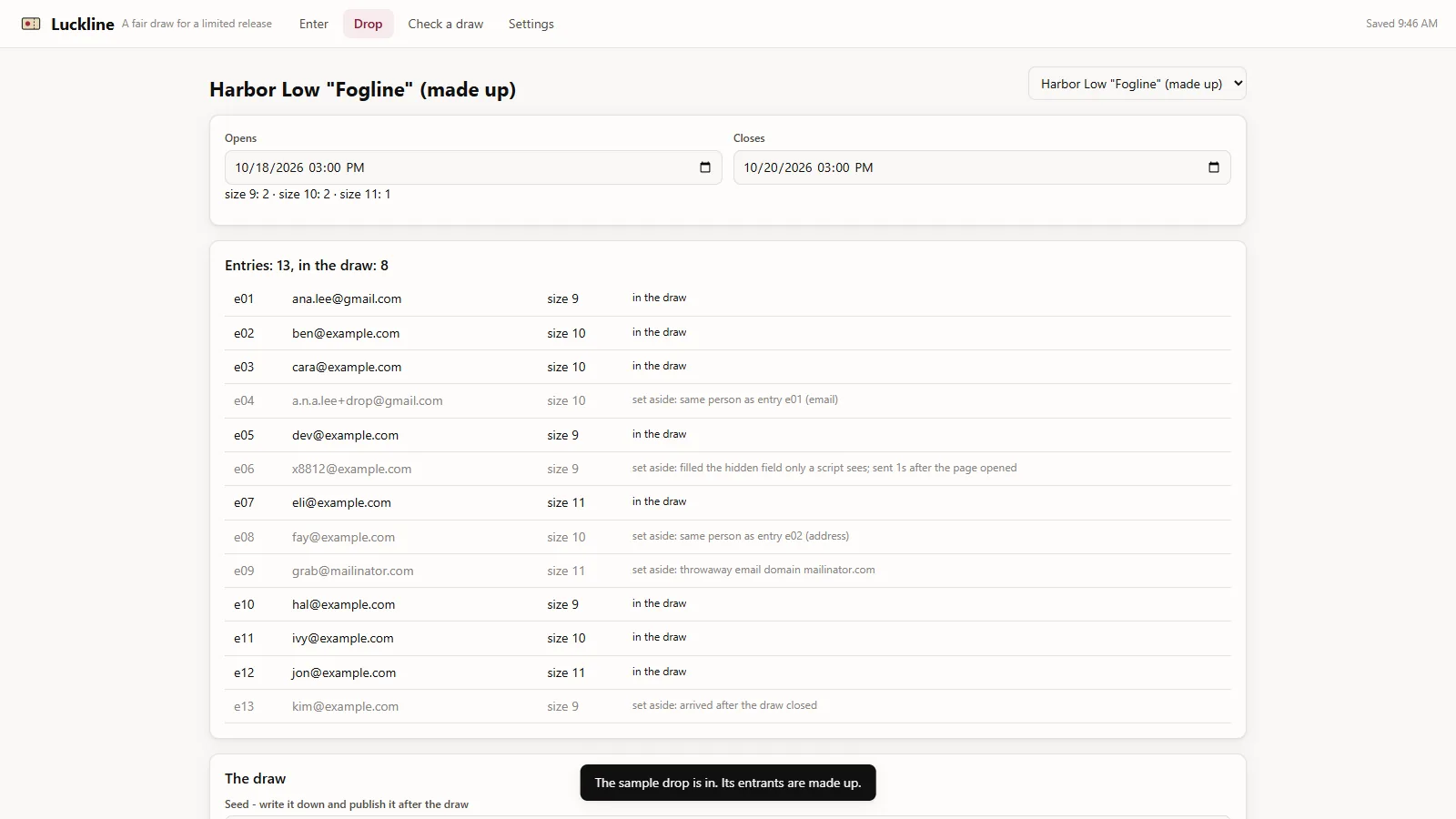The height and width of the screenshot is (819, 1456).
Task: Select email ben@example.com
Action: tap(346, 333)
